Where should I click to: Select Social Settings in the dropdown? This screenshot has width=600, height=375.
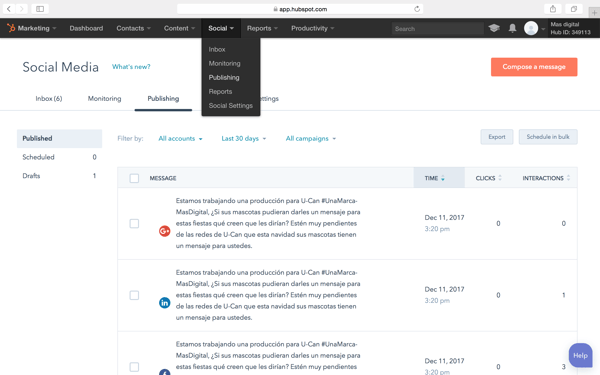[231, 106]
